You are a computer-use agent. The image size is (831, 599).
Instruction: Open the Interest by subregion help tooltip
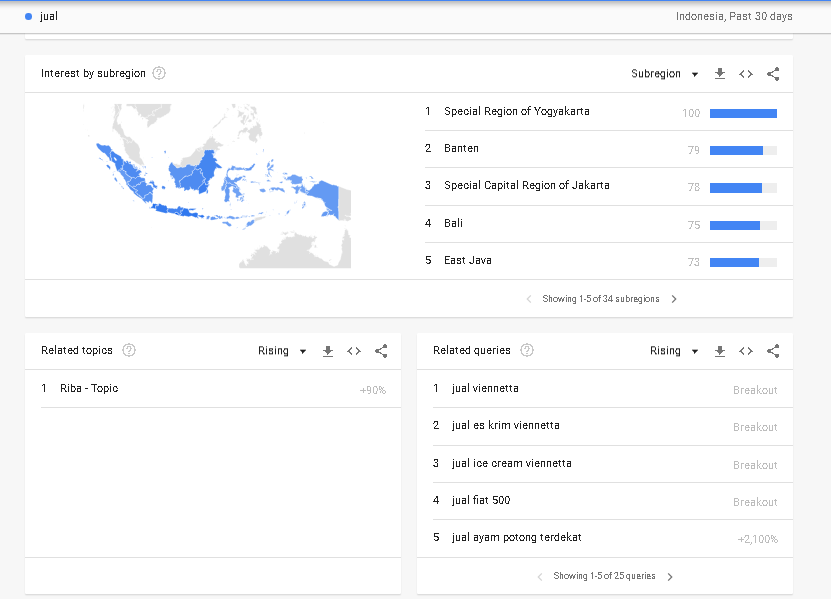(159, 73)
